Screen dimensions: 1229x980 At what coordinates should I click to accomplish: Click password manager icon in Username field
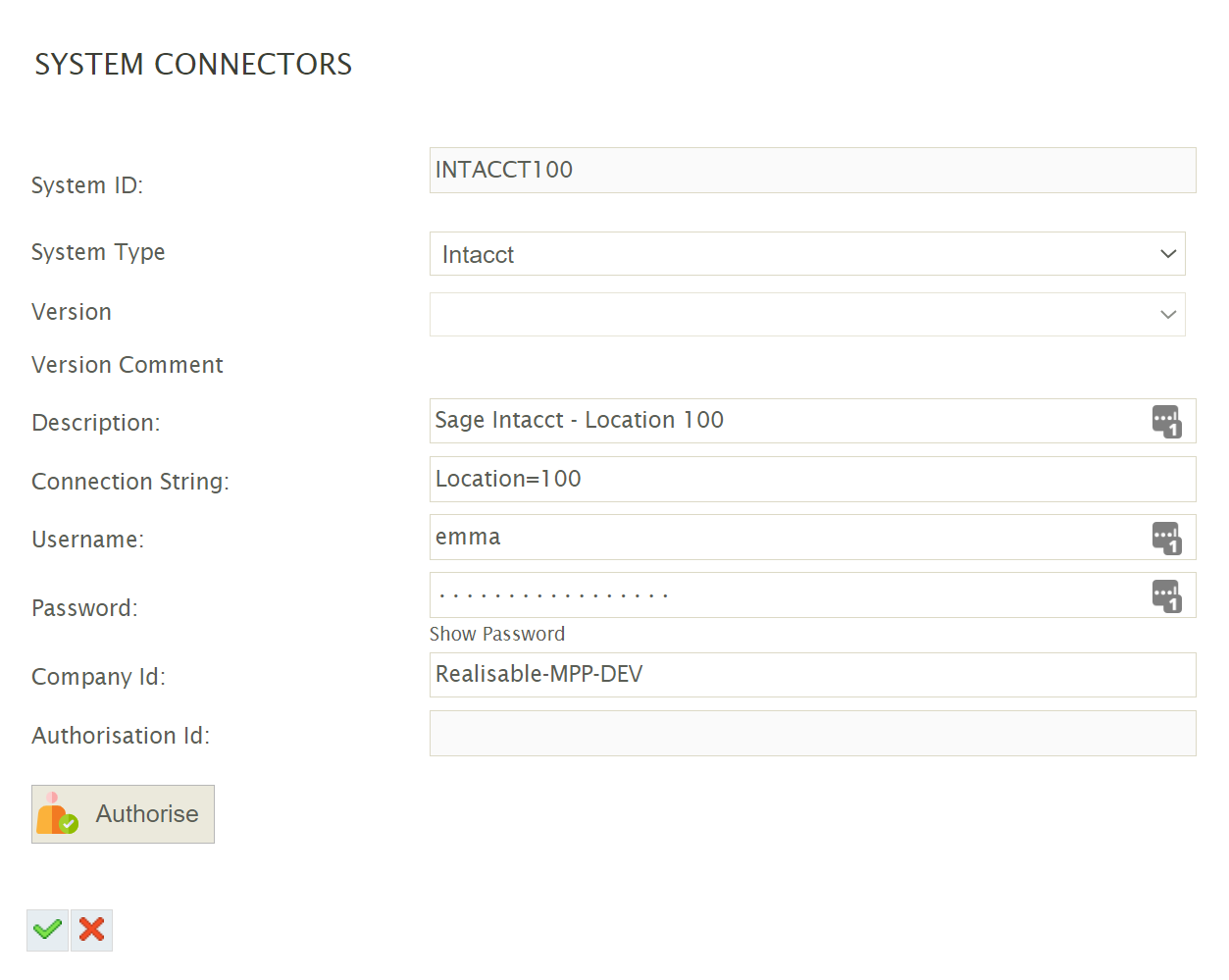[x=1166, y=539]
